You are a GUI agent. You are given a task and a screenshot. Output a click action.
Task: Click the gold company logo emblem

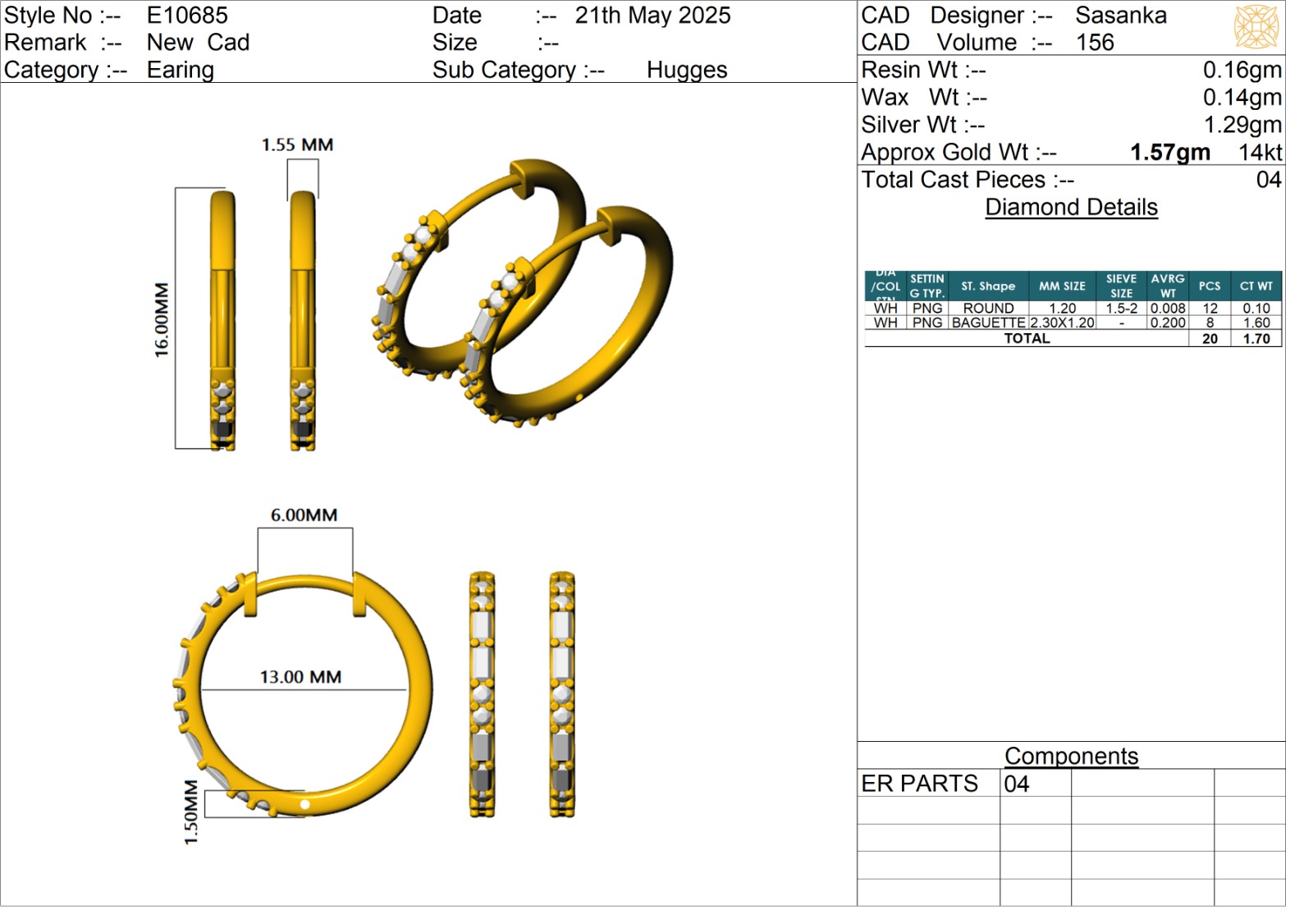click(1256, 26)
